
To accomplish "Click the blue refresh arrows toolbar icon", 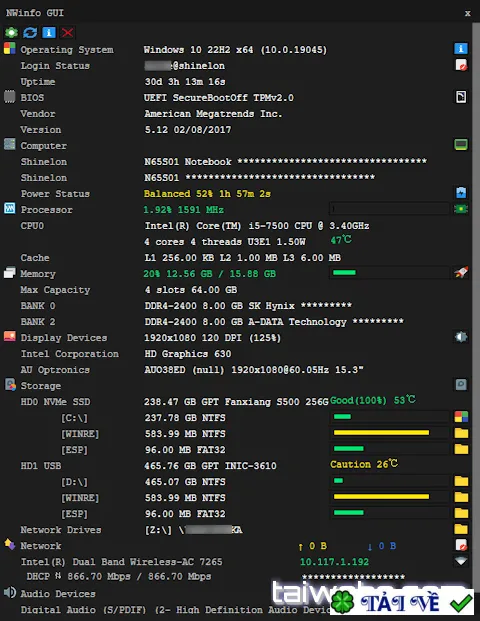I will click(x=30, y=32).
